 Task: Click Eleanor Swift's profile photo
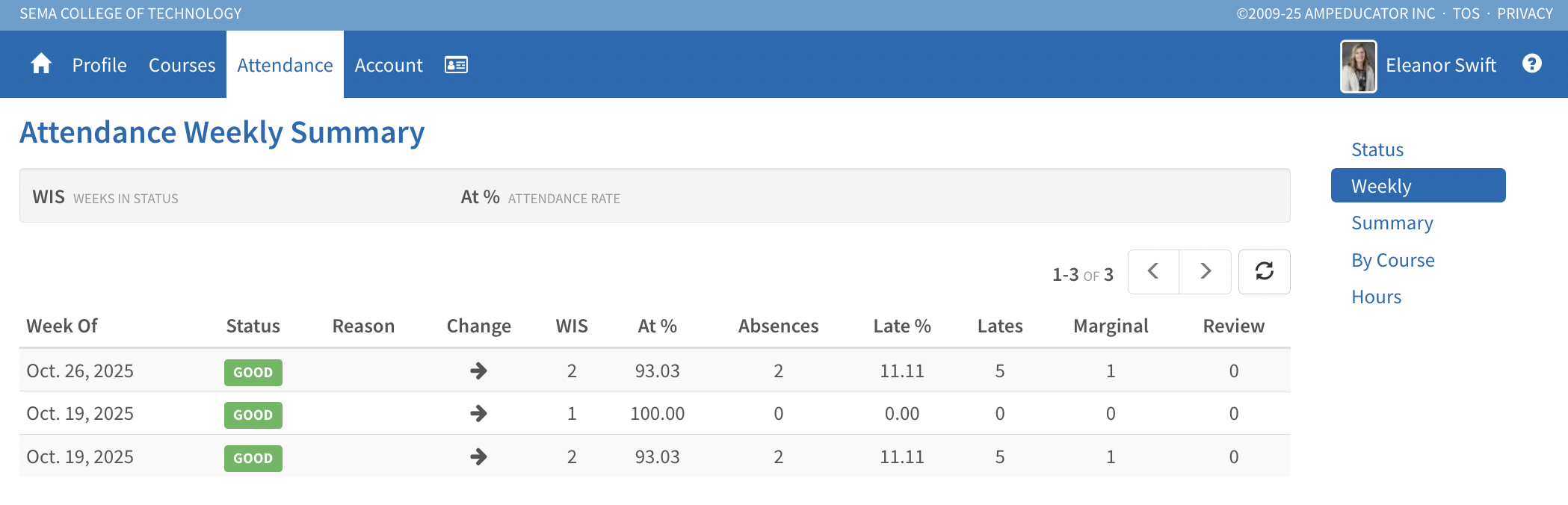pyautogui.click(x=1358, y=66)
